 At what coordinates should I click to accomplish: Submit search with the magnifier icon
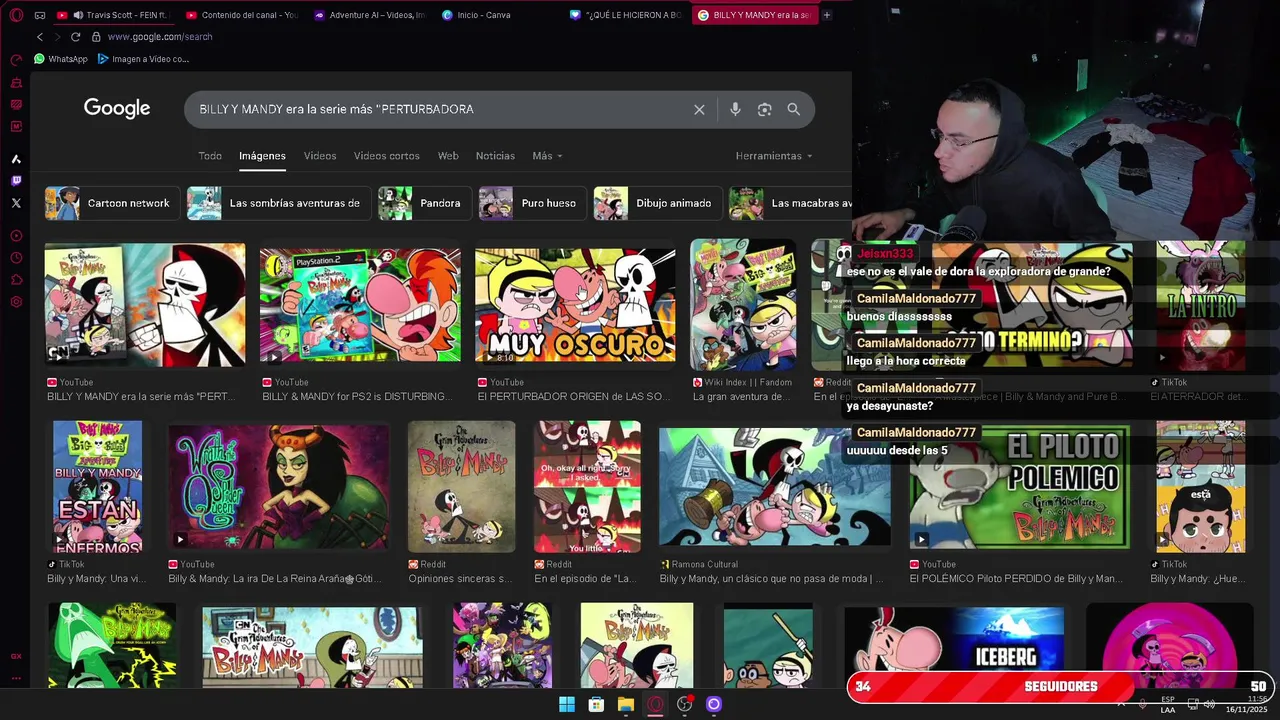point(793,109)
